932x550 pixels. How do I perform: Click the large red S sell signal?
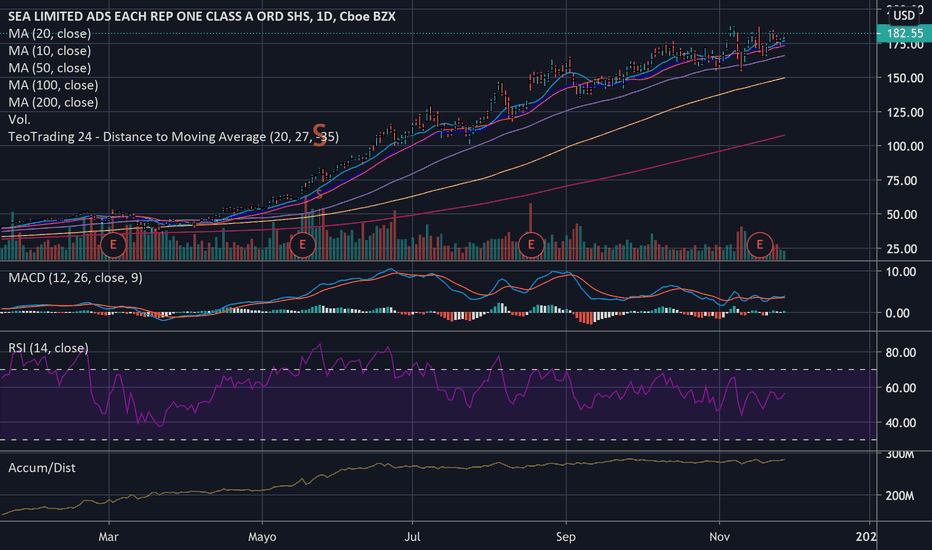(x=320, y=135)
